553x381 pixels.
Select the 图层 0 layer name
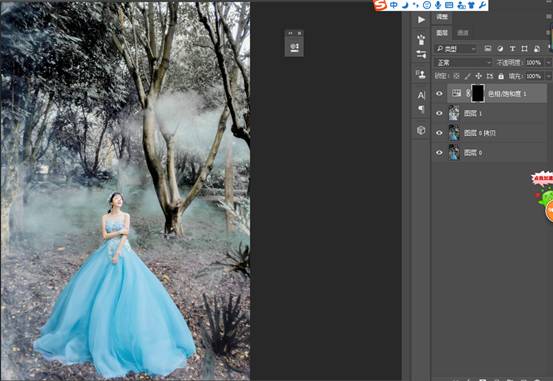473,152
